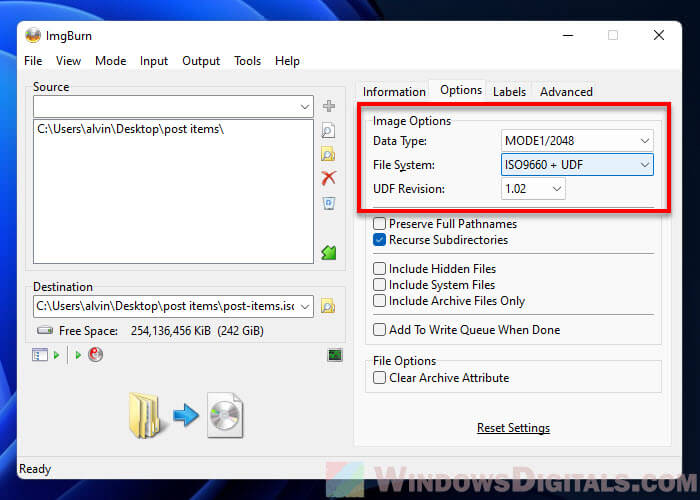Select the source entry 'post items' path
Viewport: 700px width, 500px height.
click(x=130, y=129)
